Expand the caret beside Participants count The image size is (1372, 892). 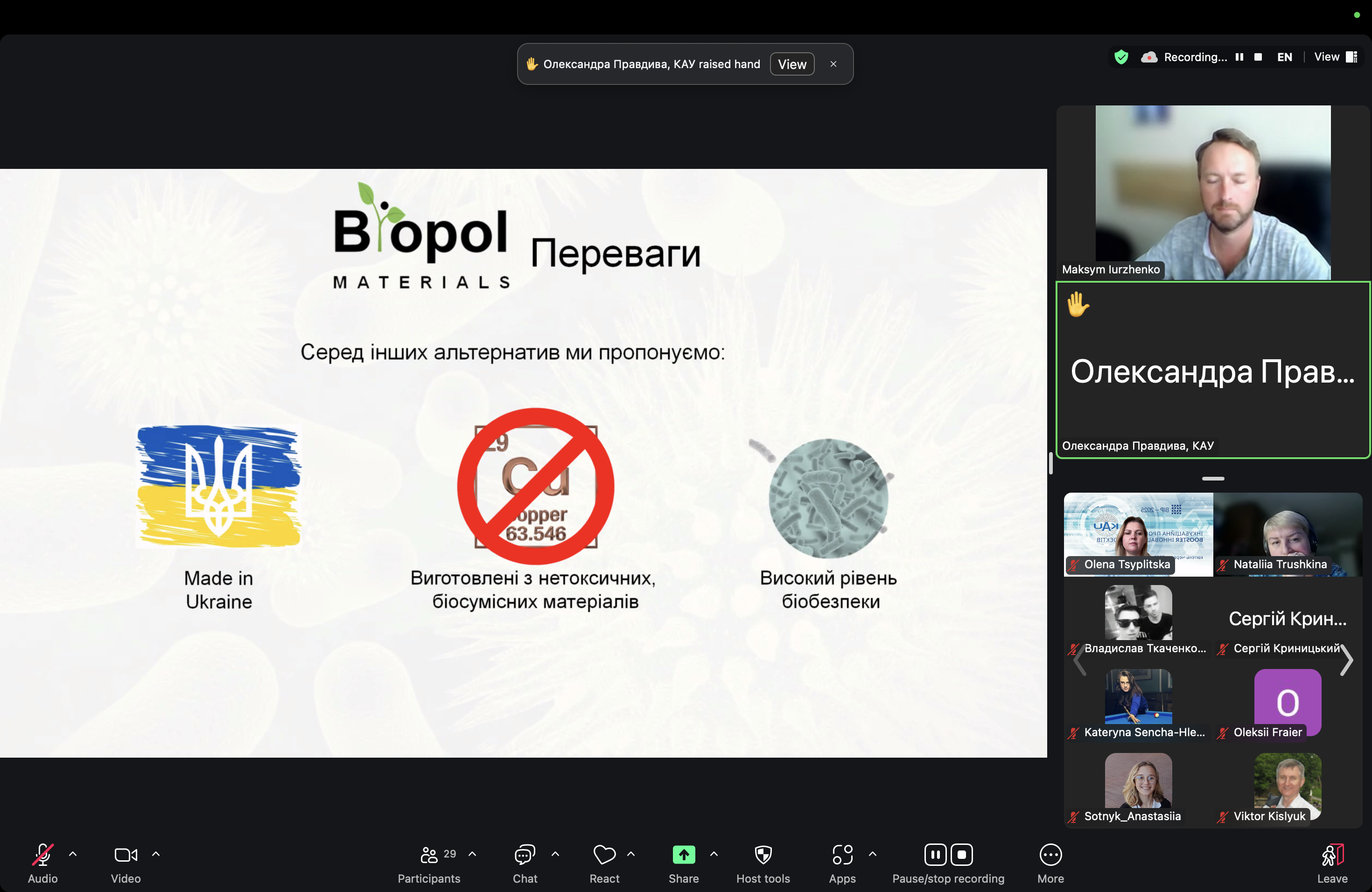(472, 854)
